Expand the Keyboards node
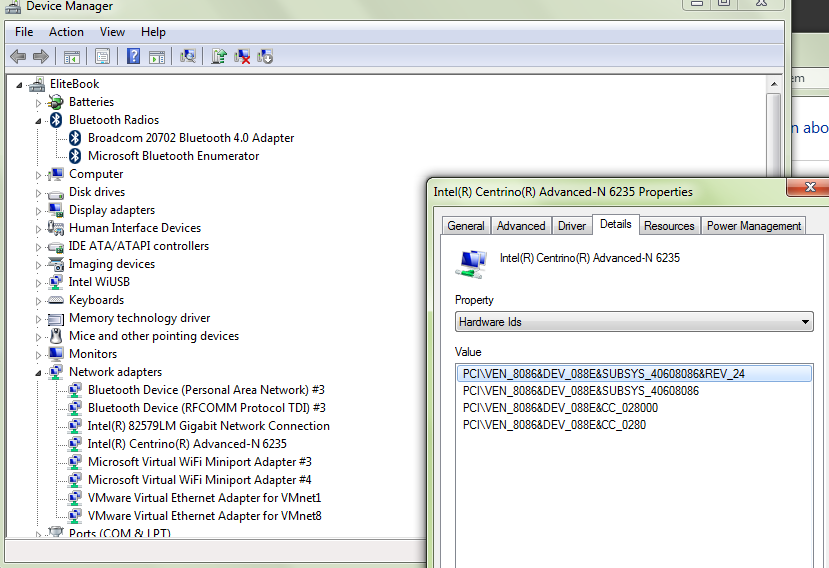 (x=38, y=301)
